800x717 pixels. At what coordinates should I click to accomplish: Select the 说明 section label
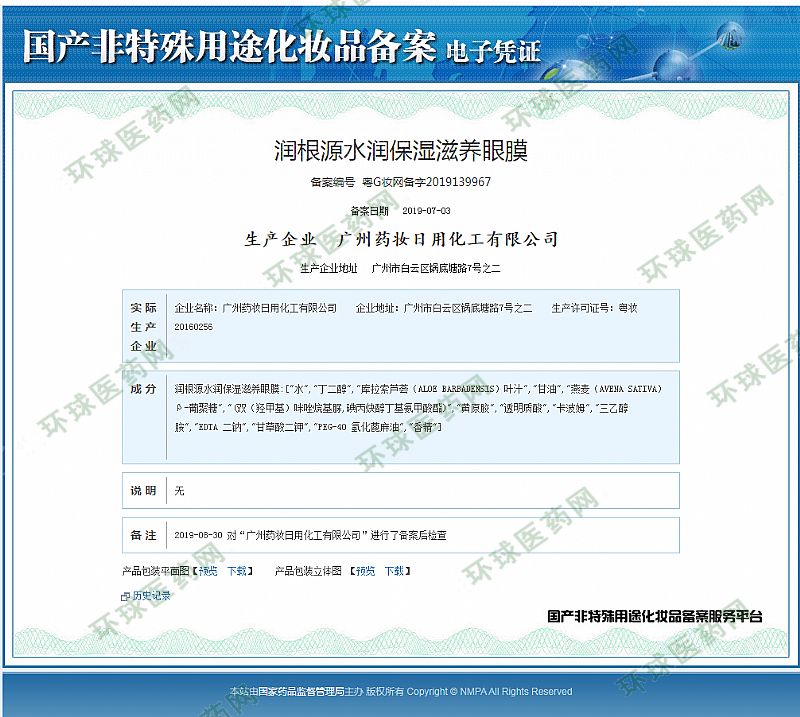(143, 491)
